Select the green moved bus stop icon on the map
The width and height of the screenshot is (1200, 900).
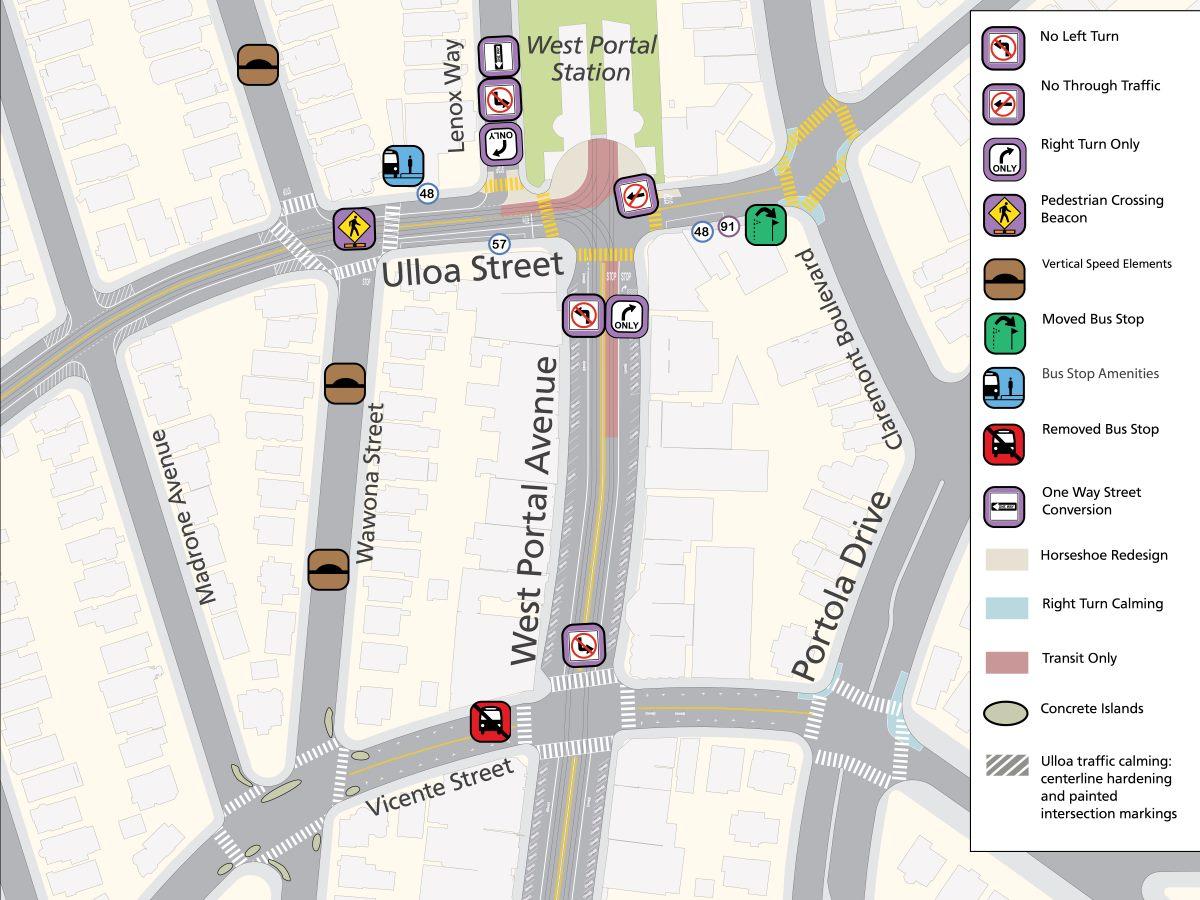click(x=766, y=224)
